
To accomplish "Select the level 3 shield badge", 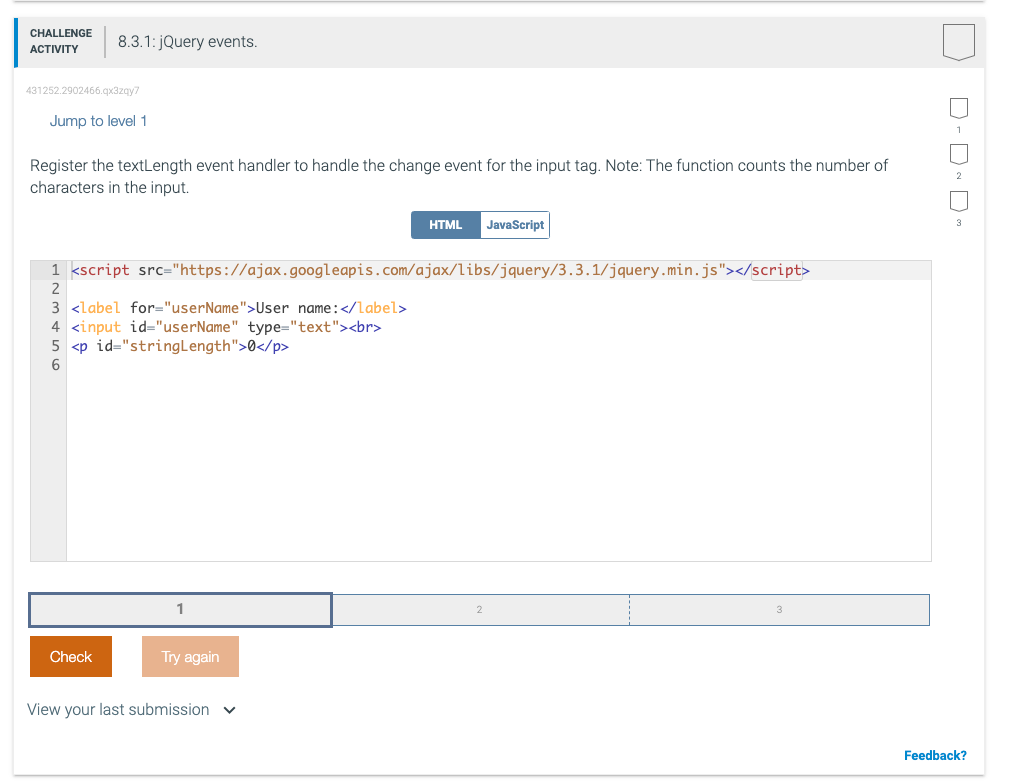I will point(958,201).
